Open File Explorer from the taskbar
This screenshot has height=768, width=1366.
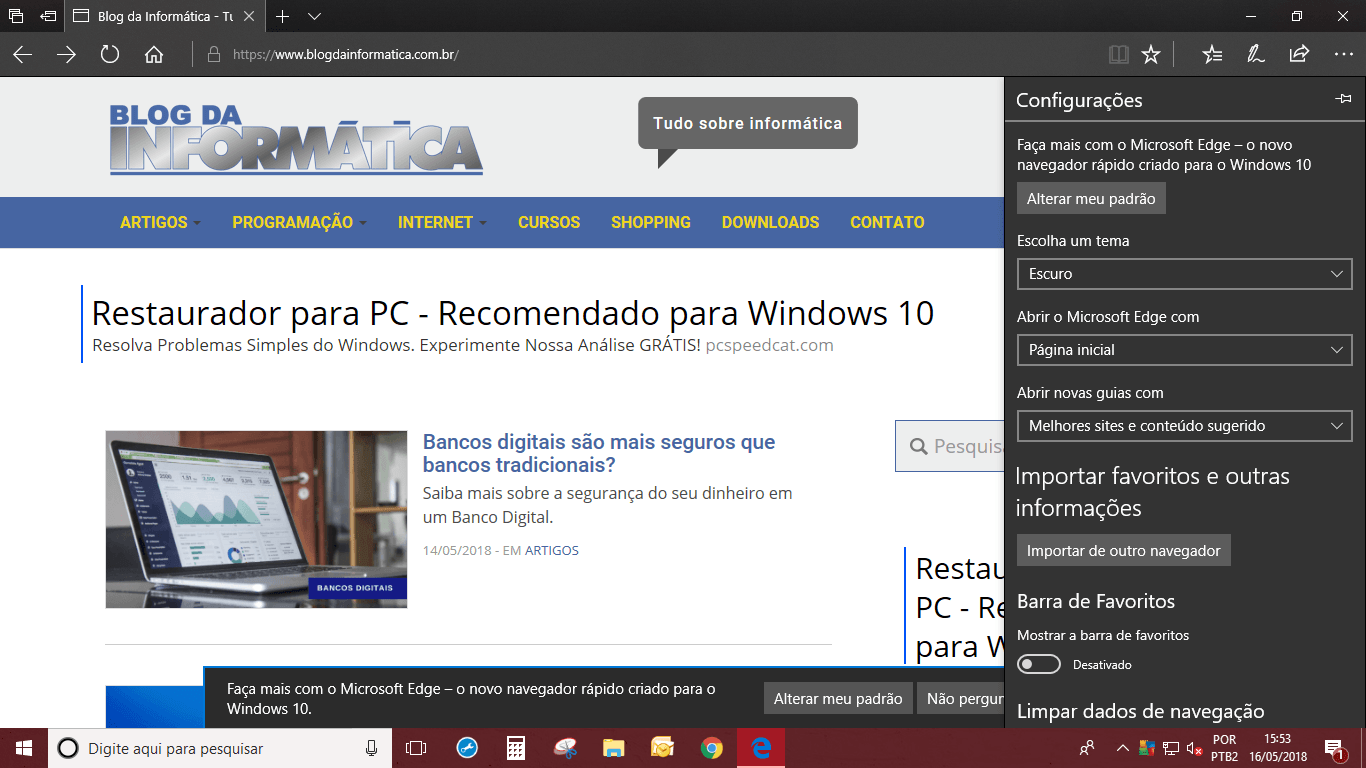(614, 748)
